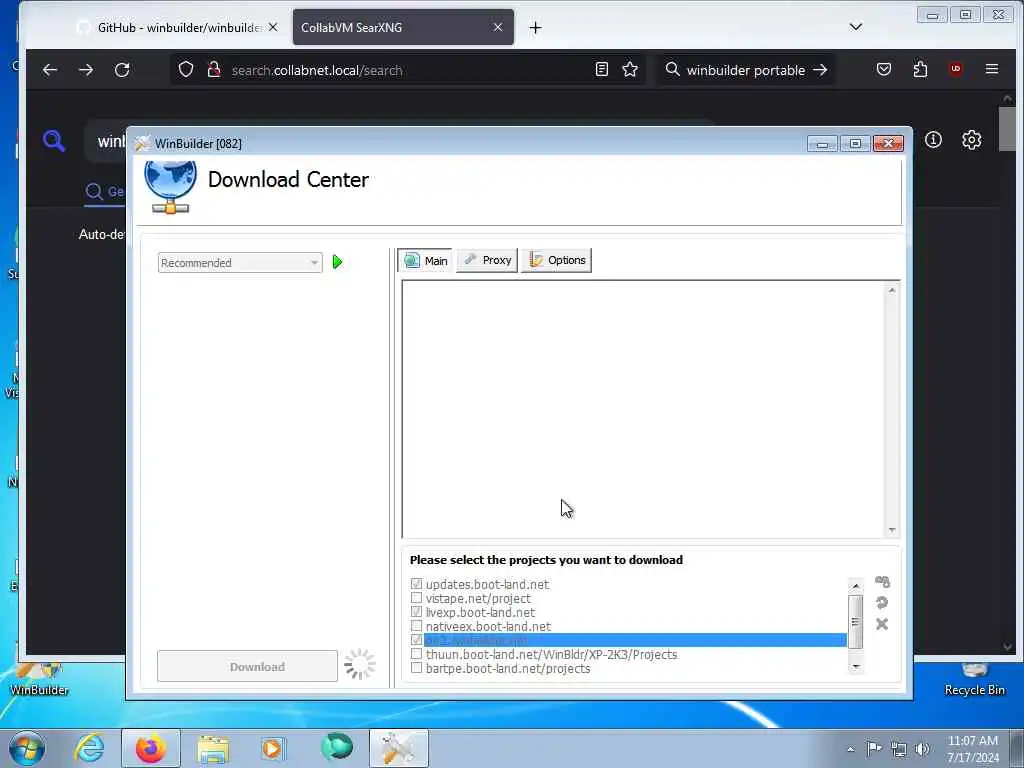This screenshot has width=1024, height=768.
Task: Open Recycle Bin on desktop
Action: [x=974, y=679]
